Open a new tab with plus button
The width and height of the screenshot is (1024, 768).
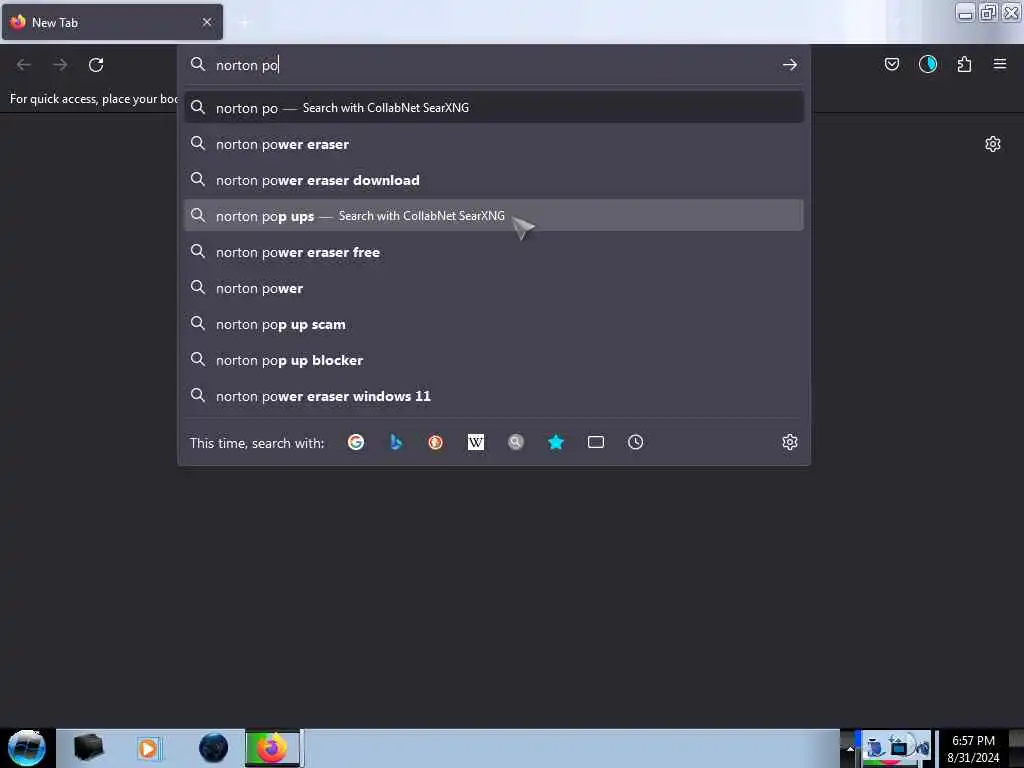point(244,23)
